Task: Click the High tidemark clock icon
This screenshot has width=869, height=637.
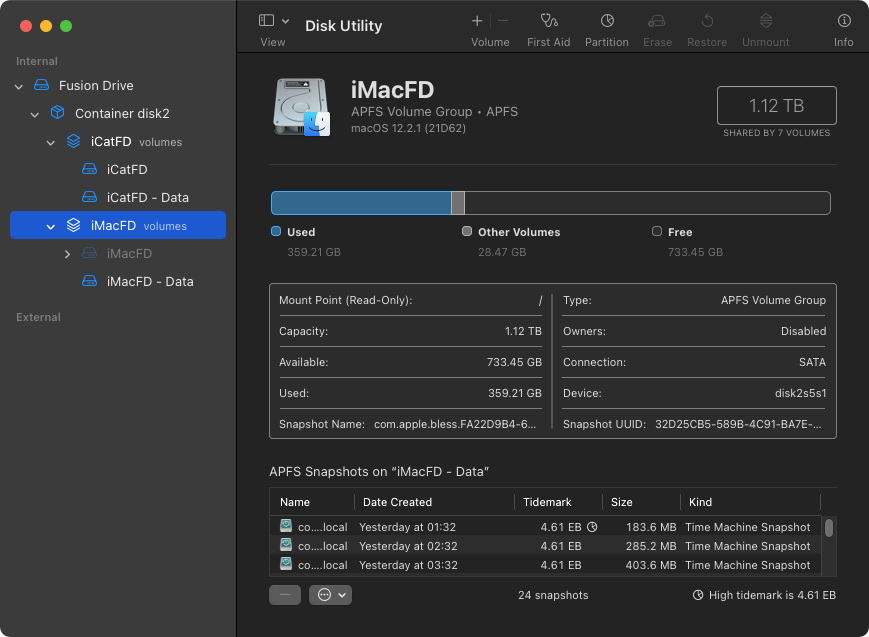Action: pos(698,595)
